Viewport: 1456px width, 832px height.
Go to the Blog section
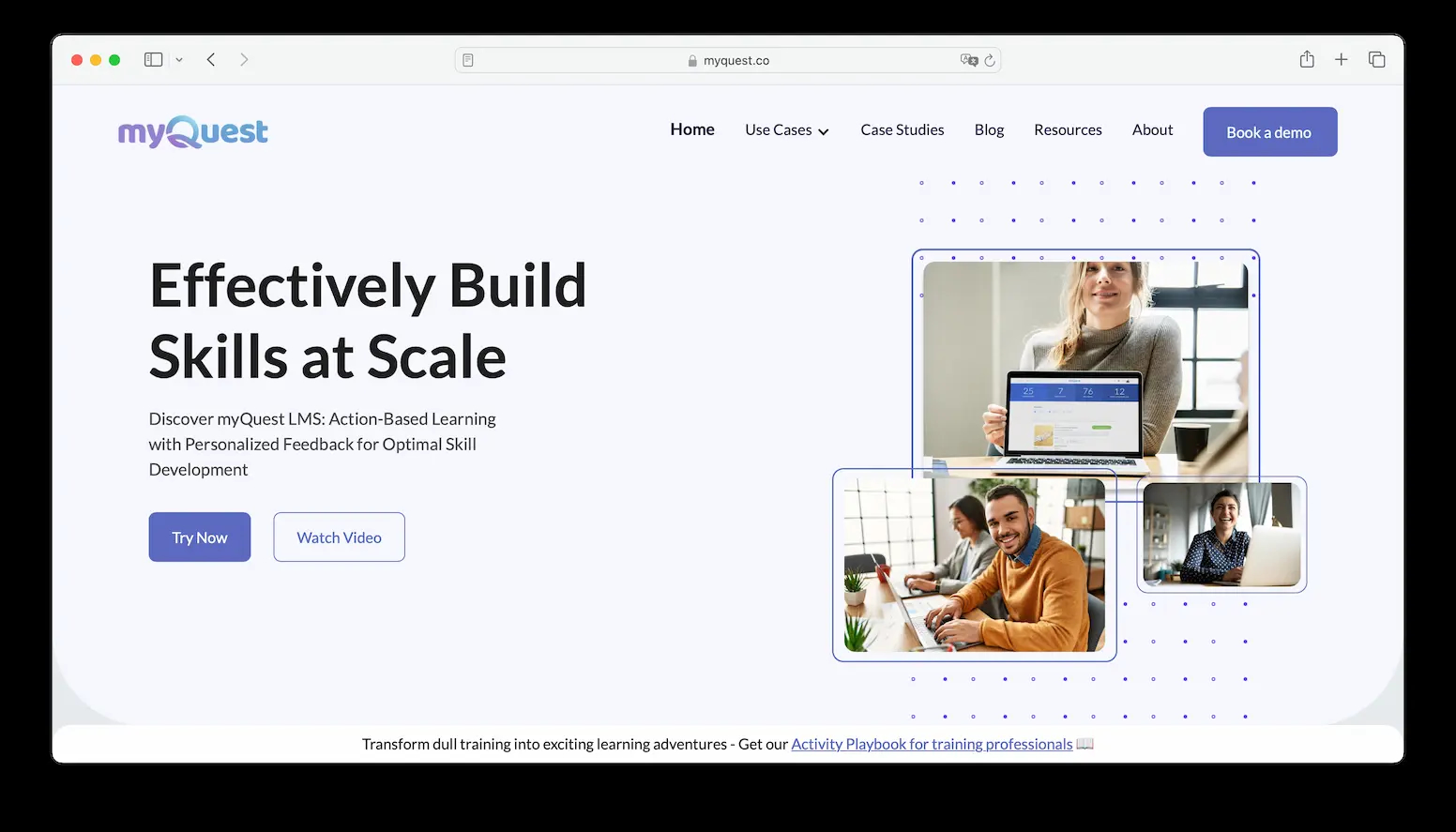989,129
